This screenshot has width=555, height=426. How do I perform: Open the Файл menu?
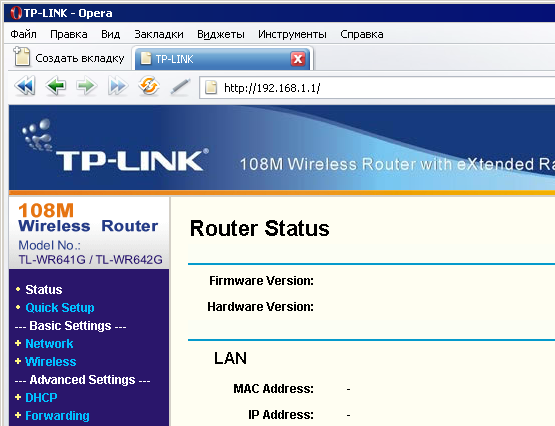point(23,34)
